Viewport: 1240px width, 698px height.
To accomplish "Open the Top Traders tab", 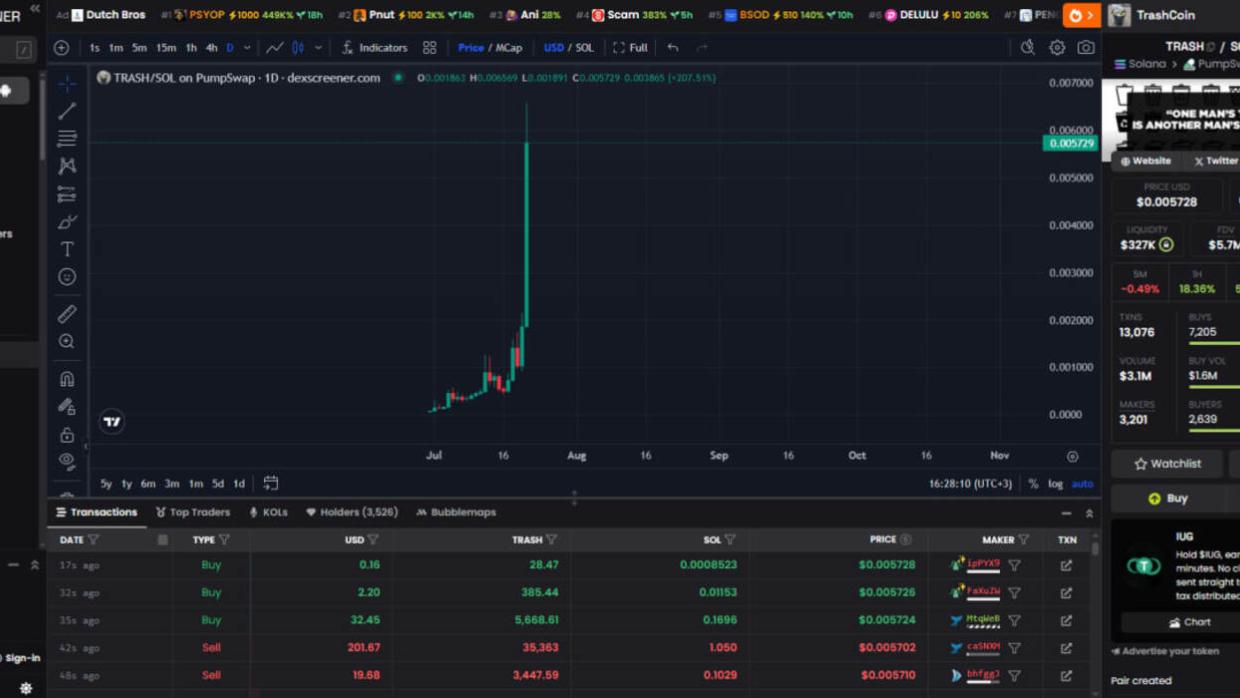I will 193,512.
